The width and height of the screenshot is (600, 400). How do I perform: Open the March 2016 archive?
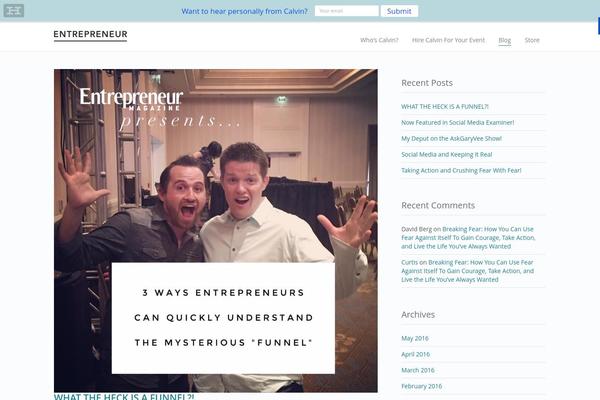tap(418, 370)
